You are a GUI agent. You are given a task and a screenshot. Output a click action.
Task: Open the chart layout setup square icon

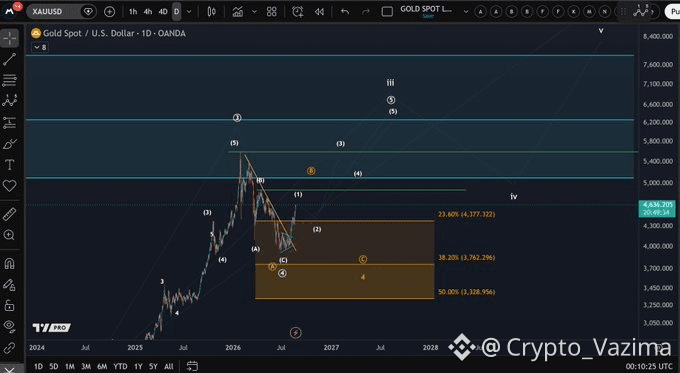[x=387, y=12]
